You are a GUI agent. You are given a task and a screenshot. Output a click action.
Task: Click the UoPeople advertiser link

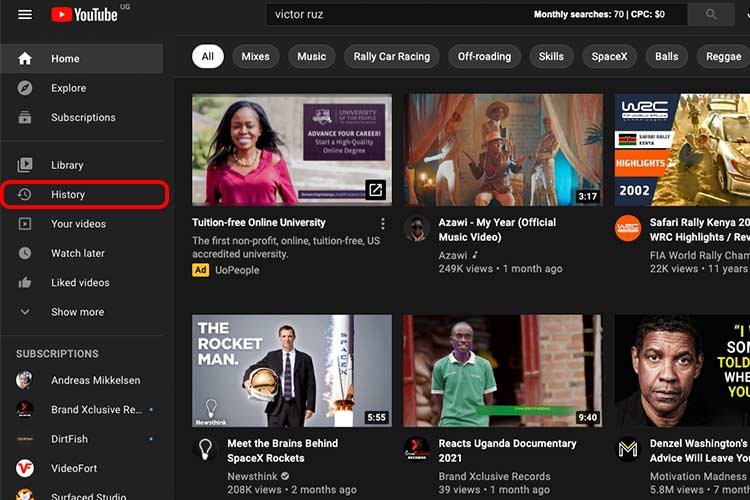(237, 270)
